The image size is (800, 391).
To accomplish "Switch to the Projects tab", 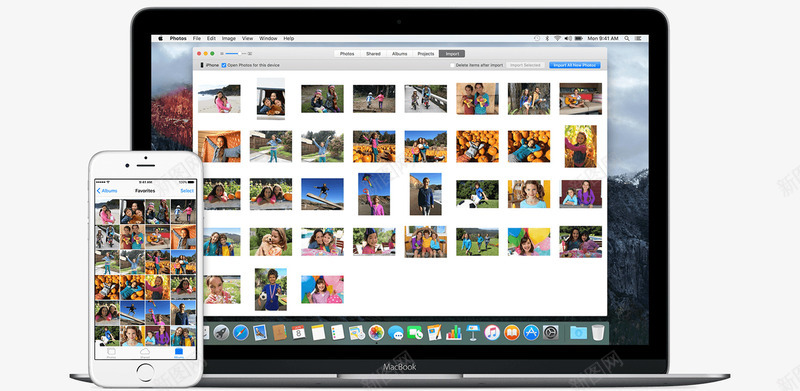I will 426,54.
